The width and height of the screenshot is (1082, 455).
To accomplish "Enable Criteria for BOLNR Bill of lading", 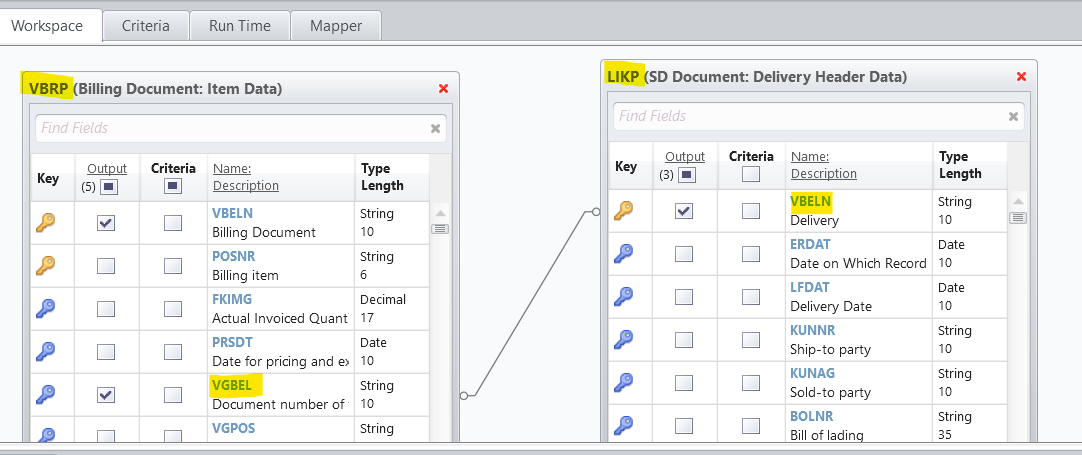I will click(751, 426).
